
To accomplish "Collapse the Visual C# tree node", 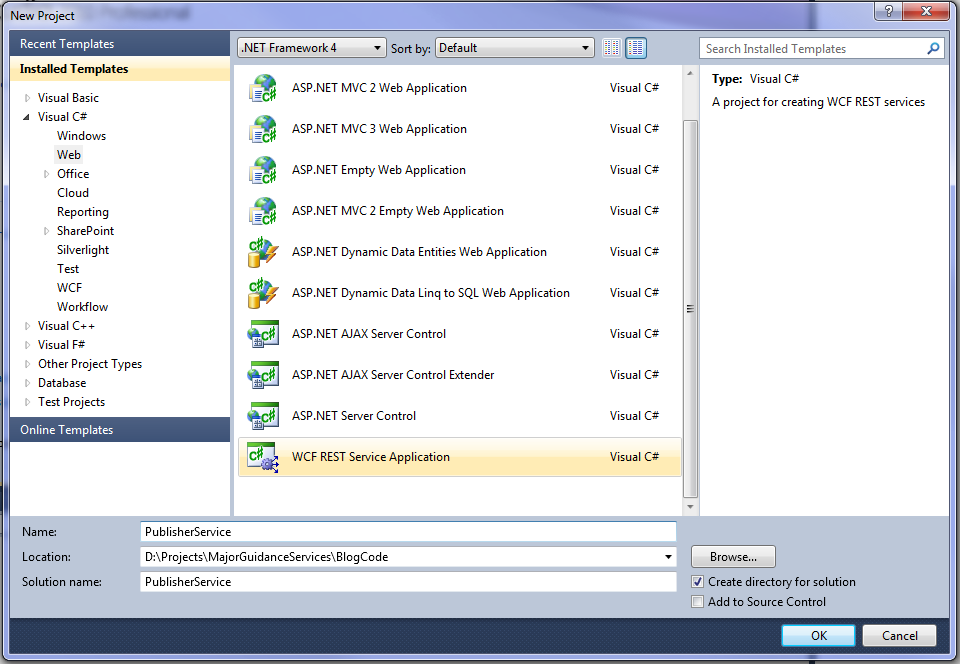I will tap(26, 117).
